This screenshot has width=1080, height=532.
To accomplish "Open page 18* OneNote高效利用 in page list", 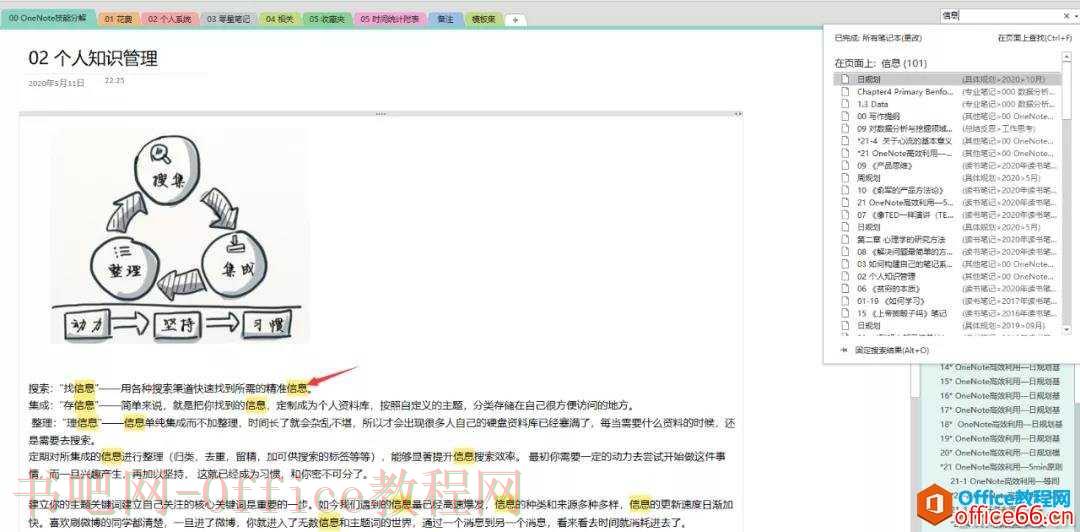I will point(999,424).
